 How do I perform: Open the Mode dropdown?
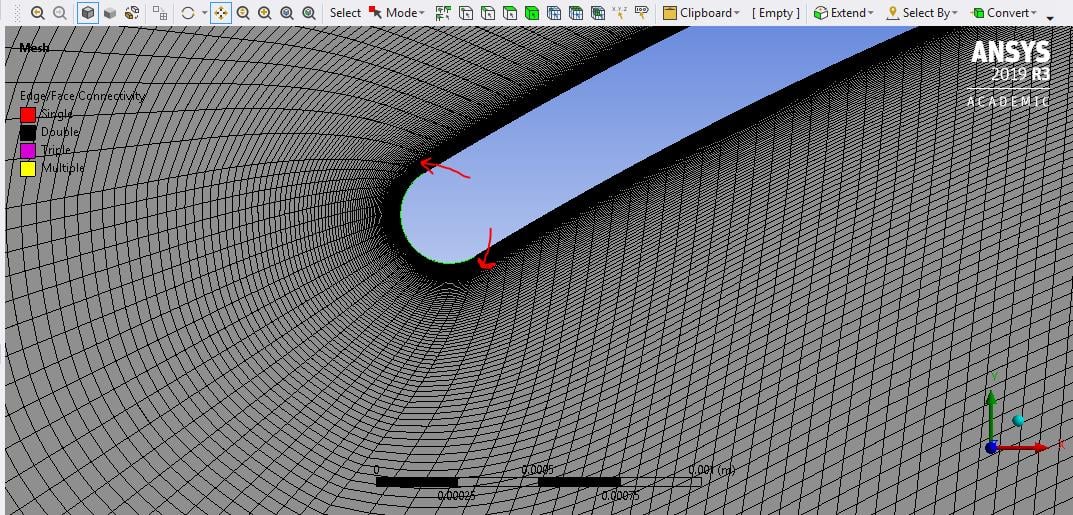[404, 12]
